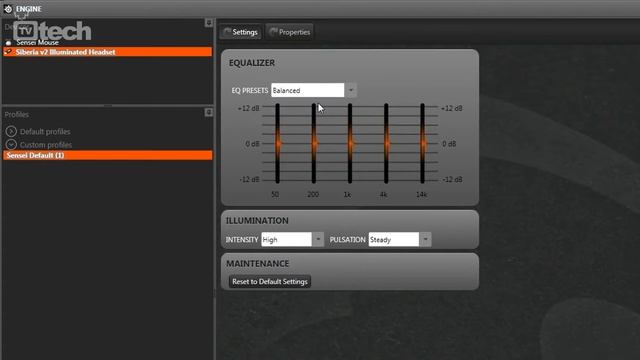Click the EQ PRESETS label
Viewport: 640px width, 360px height.
[x=249, y=90]
